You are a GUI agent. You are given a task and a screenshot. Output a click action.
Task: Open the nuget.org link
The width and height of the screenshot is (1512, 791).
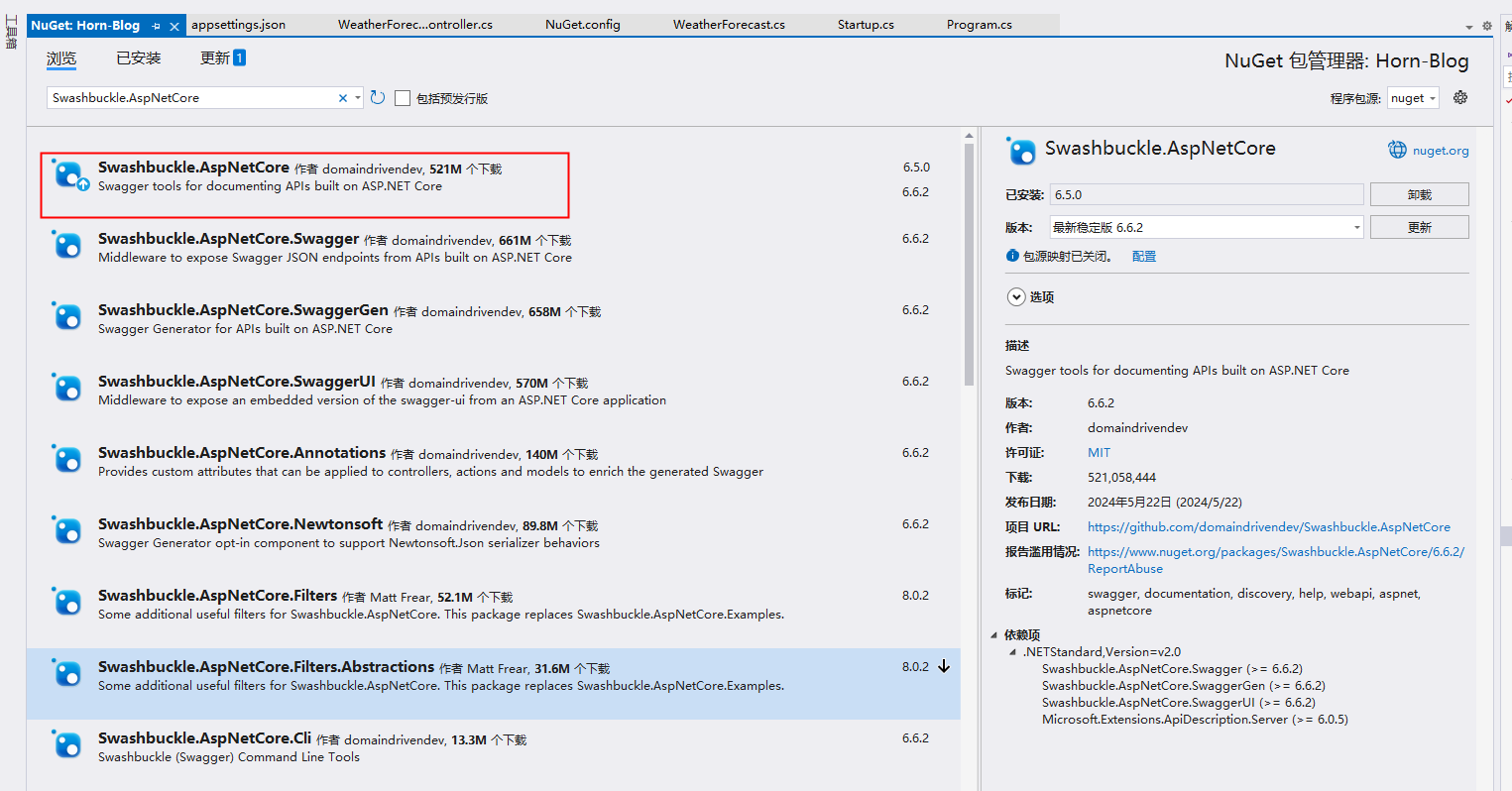point(1441,151)
